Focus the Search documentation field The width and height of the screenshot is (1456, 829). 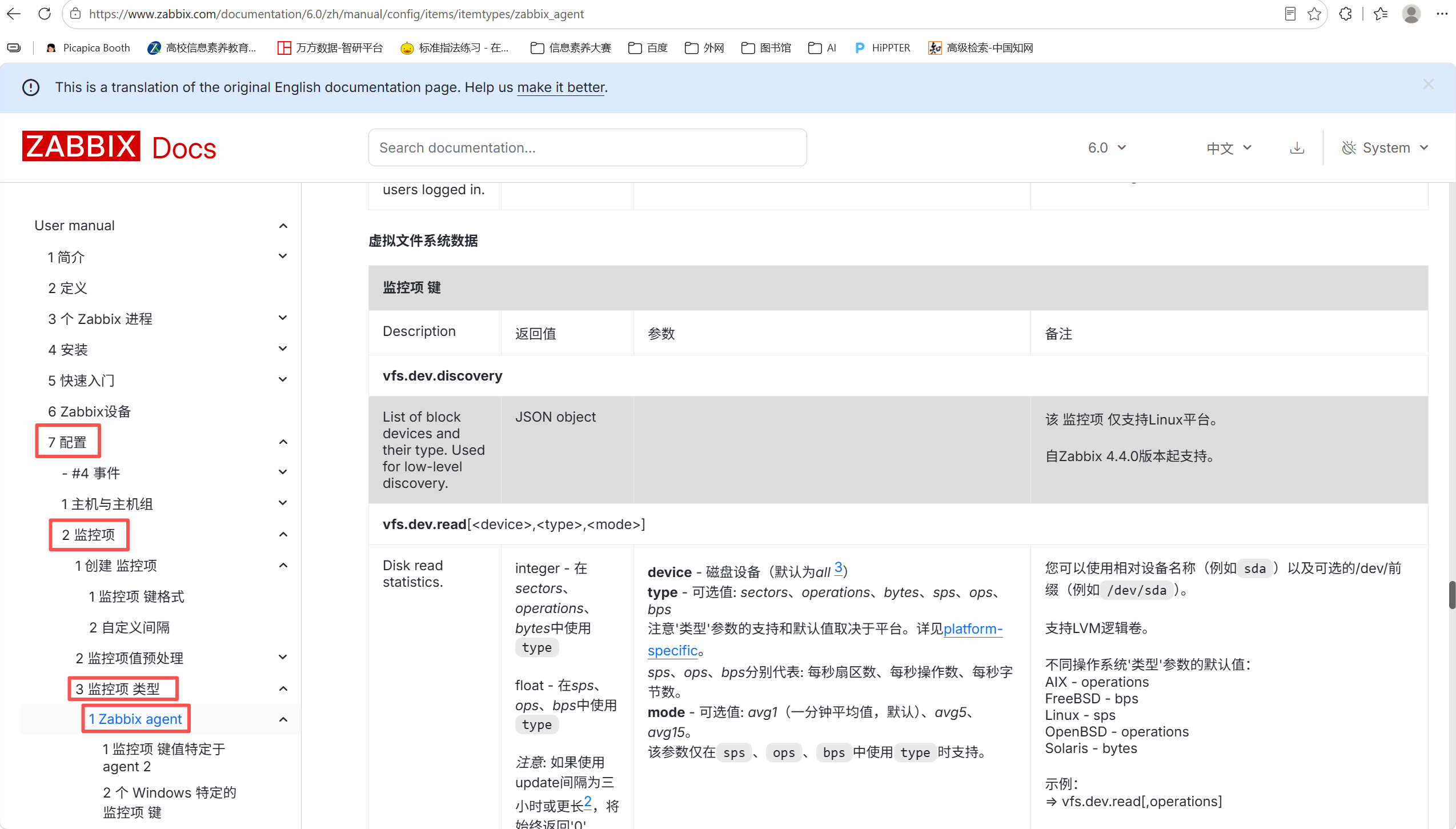(587, 147)
